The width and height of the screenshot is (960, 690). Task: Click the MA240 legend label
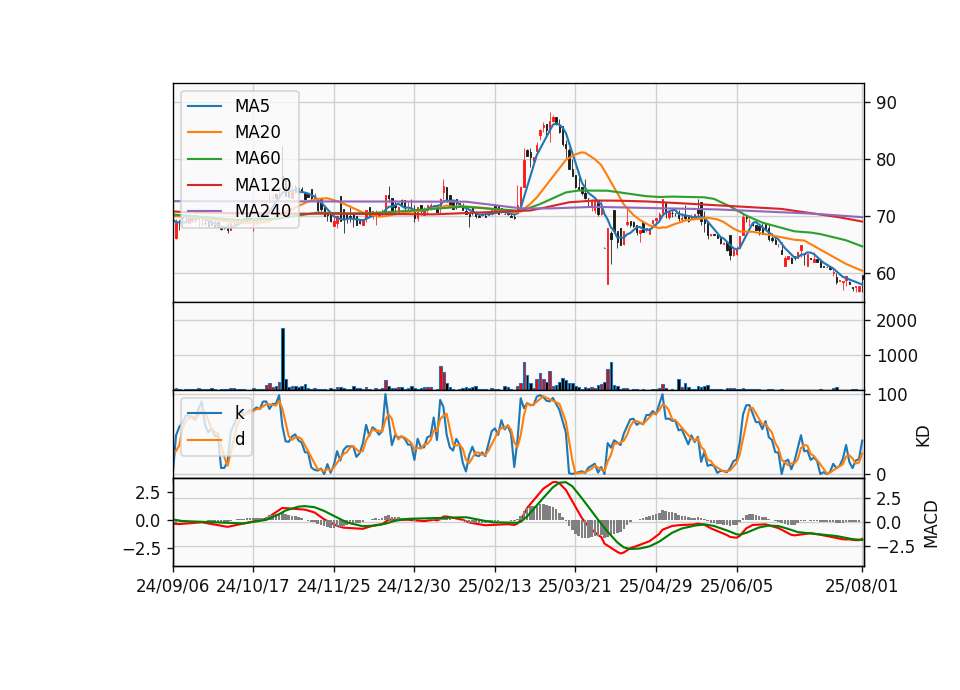pyautogui.click(x=263, y=211)
